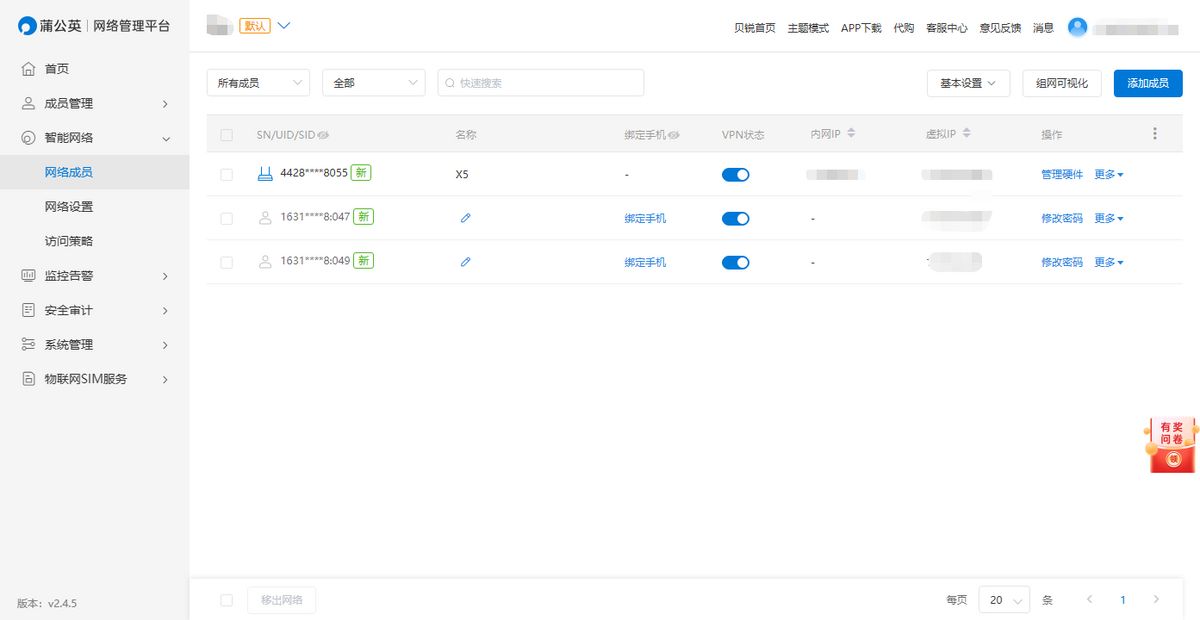Viewport: 1200px width, 620px height.
Task: Open 更多 menu for 1631****8:047 row
Action: [x=1108, y=219]
